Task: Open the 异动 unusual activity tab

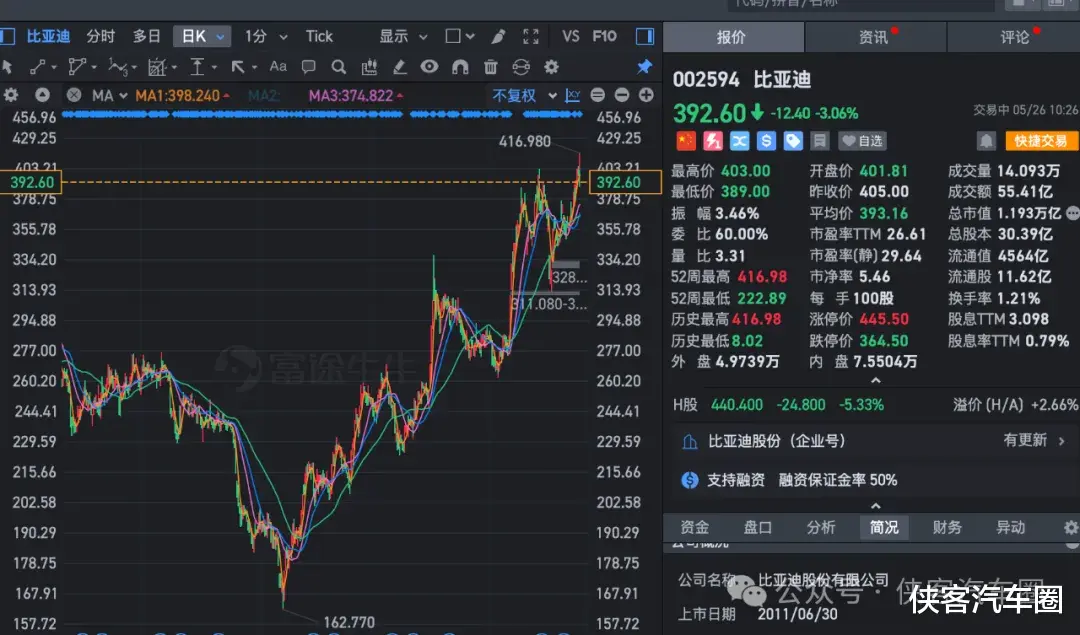Action: [x=1010, y=528]
